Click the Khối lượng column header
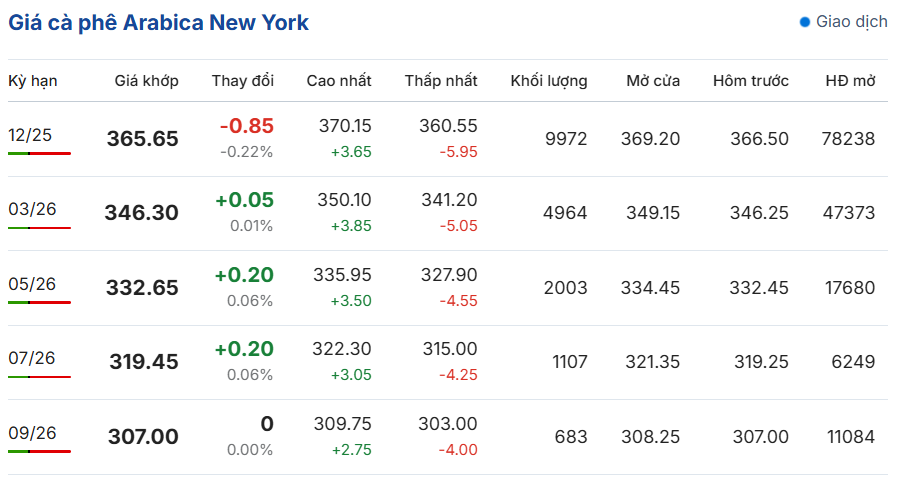 pyautogui.click(x=549, y=81)
